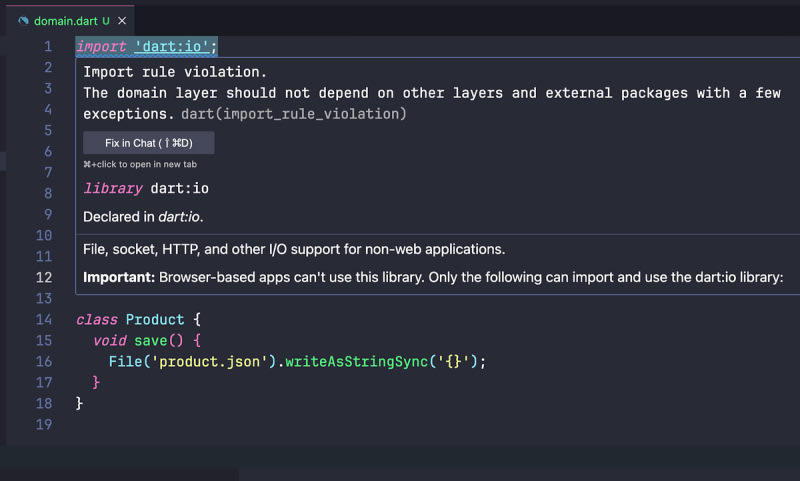Click the 'Important:' note in the hover
The width and height of the screenshot is (800, 481).
(x=117, y=277)
